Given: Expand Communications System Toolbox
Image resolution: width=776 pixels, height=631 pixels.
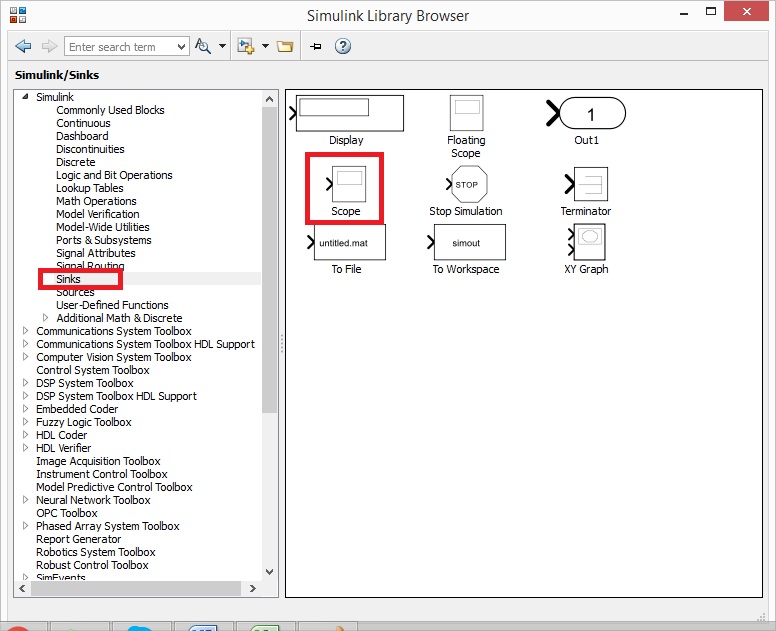Looking at the screenshot, I should coord(26,330).
